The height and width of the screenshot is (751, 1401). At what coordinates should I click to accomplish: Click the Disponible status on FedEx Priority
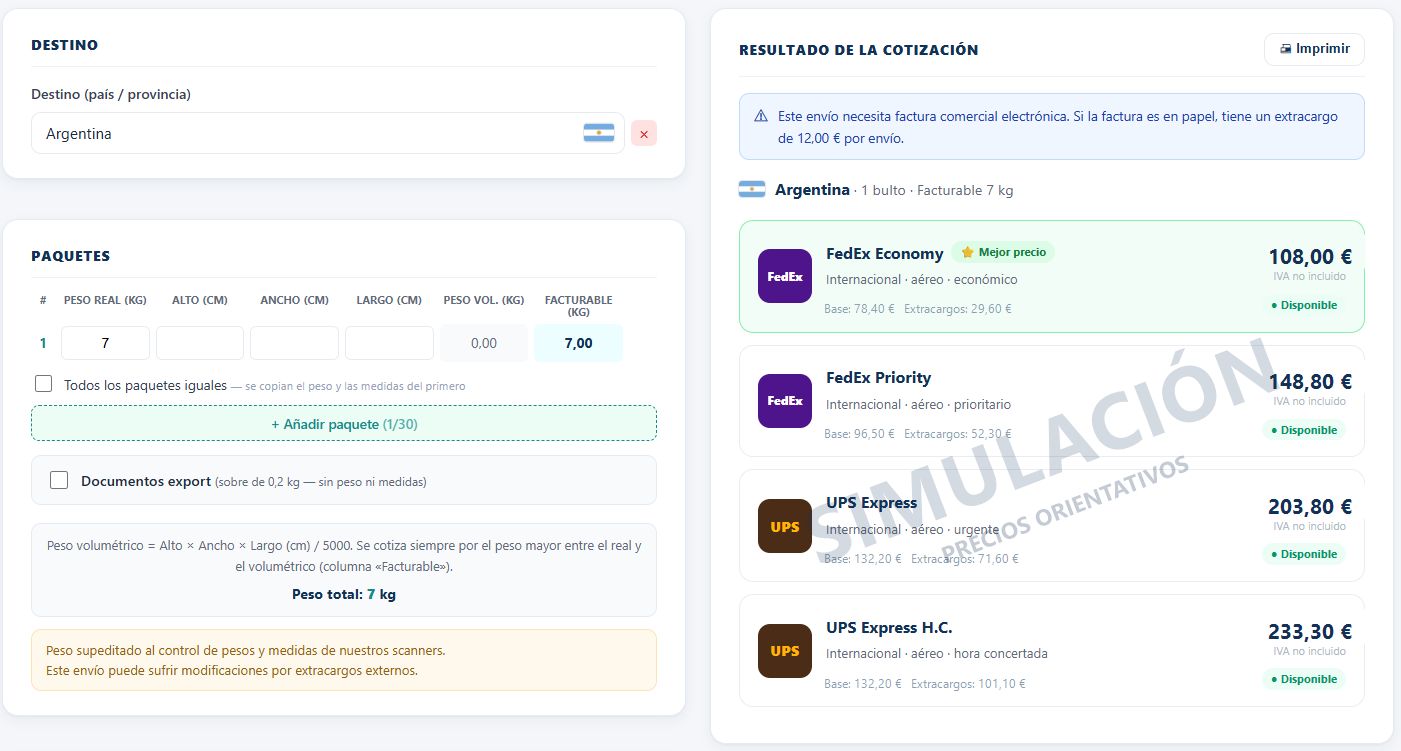click(x=1304, y=430)
